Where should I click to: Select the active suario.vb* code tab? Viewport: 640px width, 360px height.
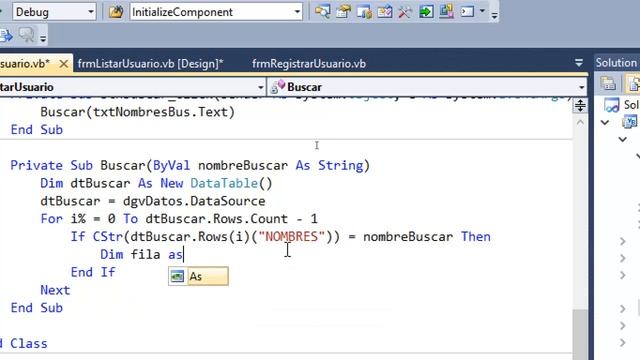(x=25, y=64)
